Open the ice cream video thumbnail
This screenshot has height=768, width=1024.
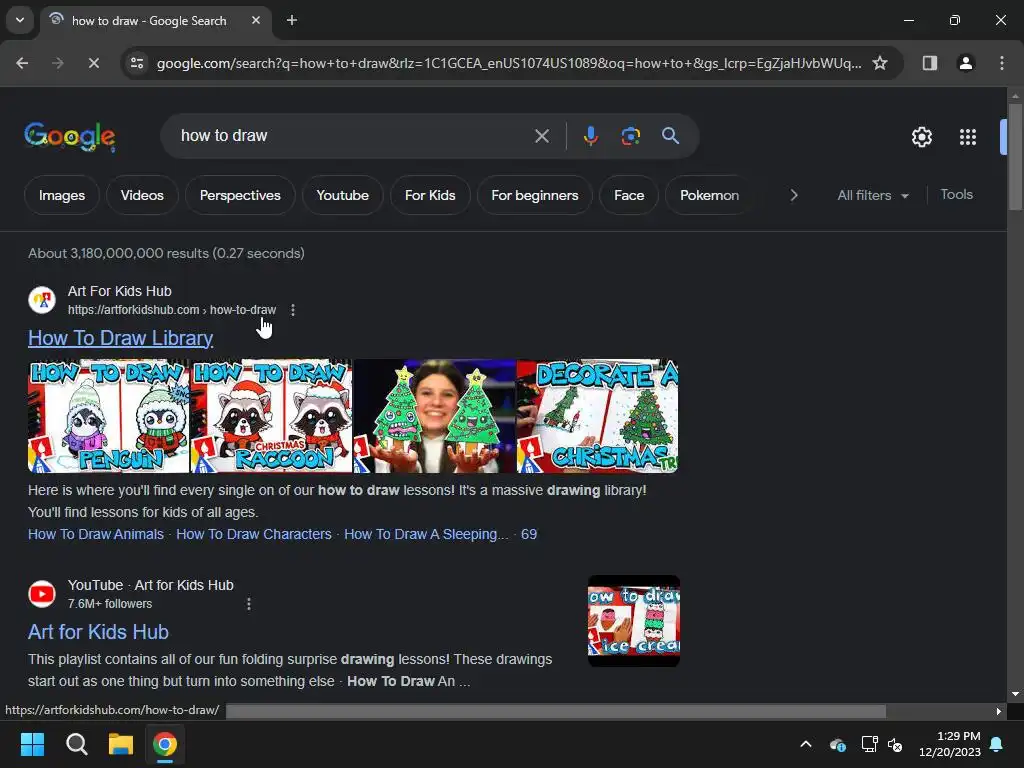tap(634, 621)
